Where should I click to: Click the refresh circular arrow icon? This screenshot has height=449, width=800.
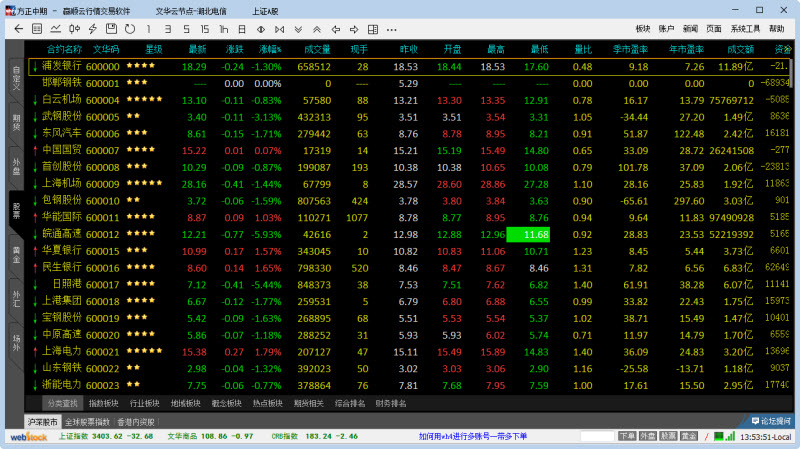[x=130, y=29]
